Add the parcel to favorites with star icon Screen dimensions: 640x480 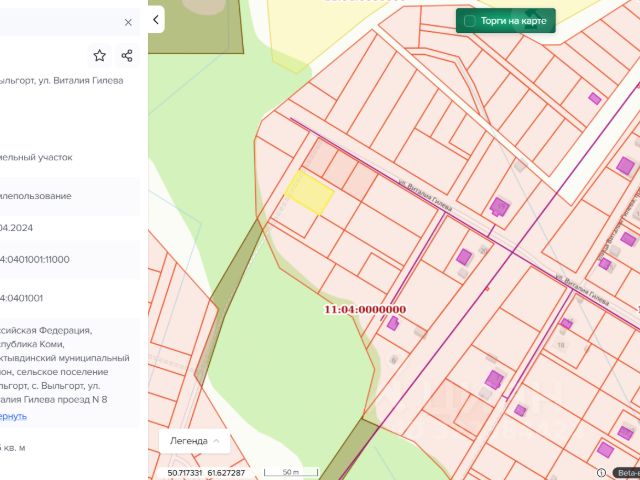(100, 56)
